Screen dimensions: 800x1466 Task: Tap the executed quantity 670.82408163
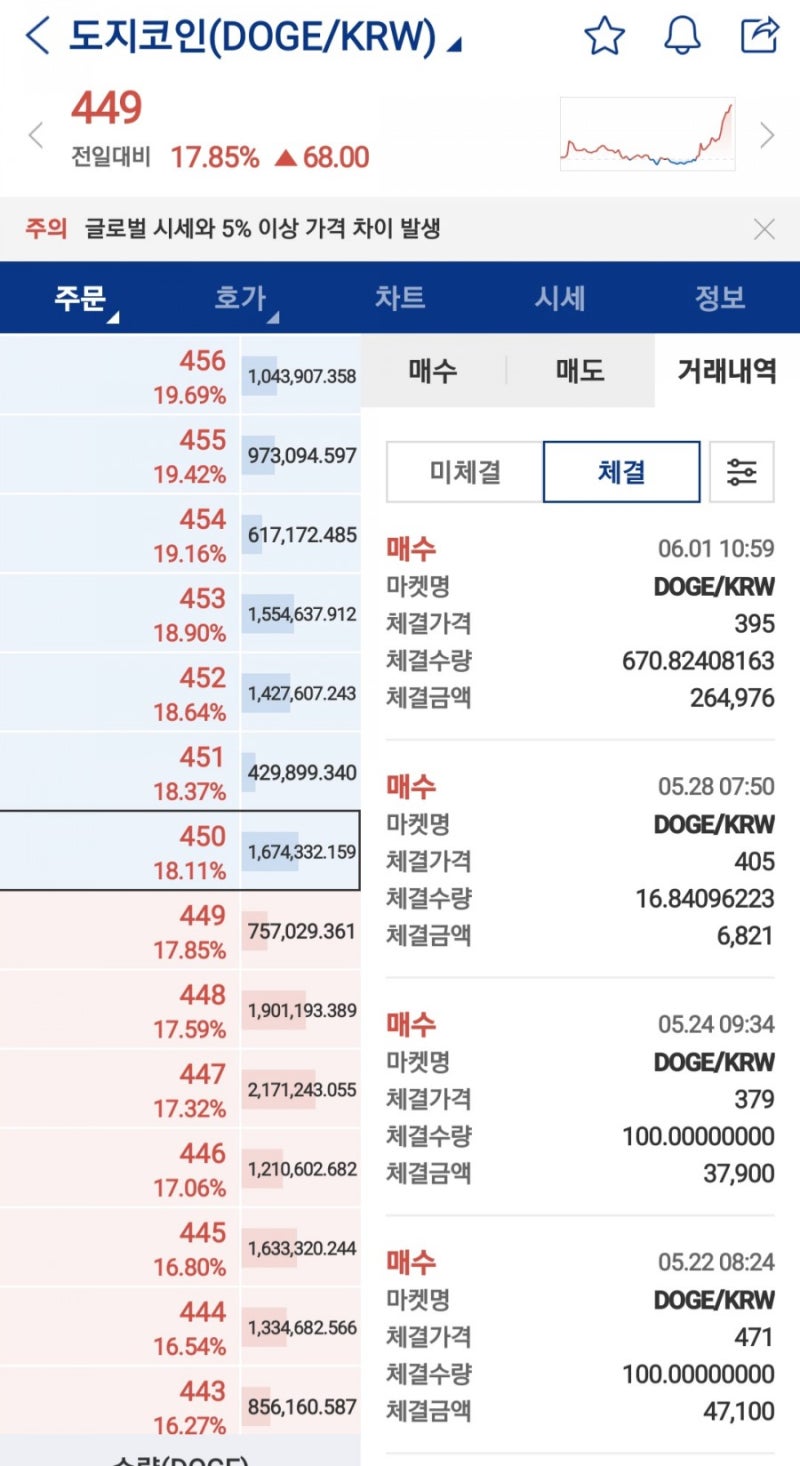click(698, 661)
